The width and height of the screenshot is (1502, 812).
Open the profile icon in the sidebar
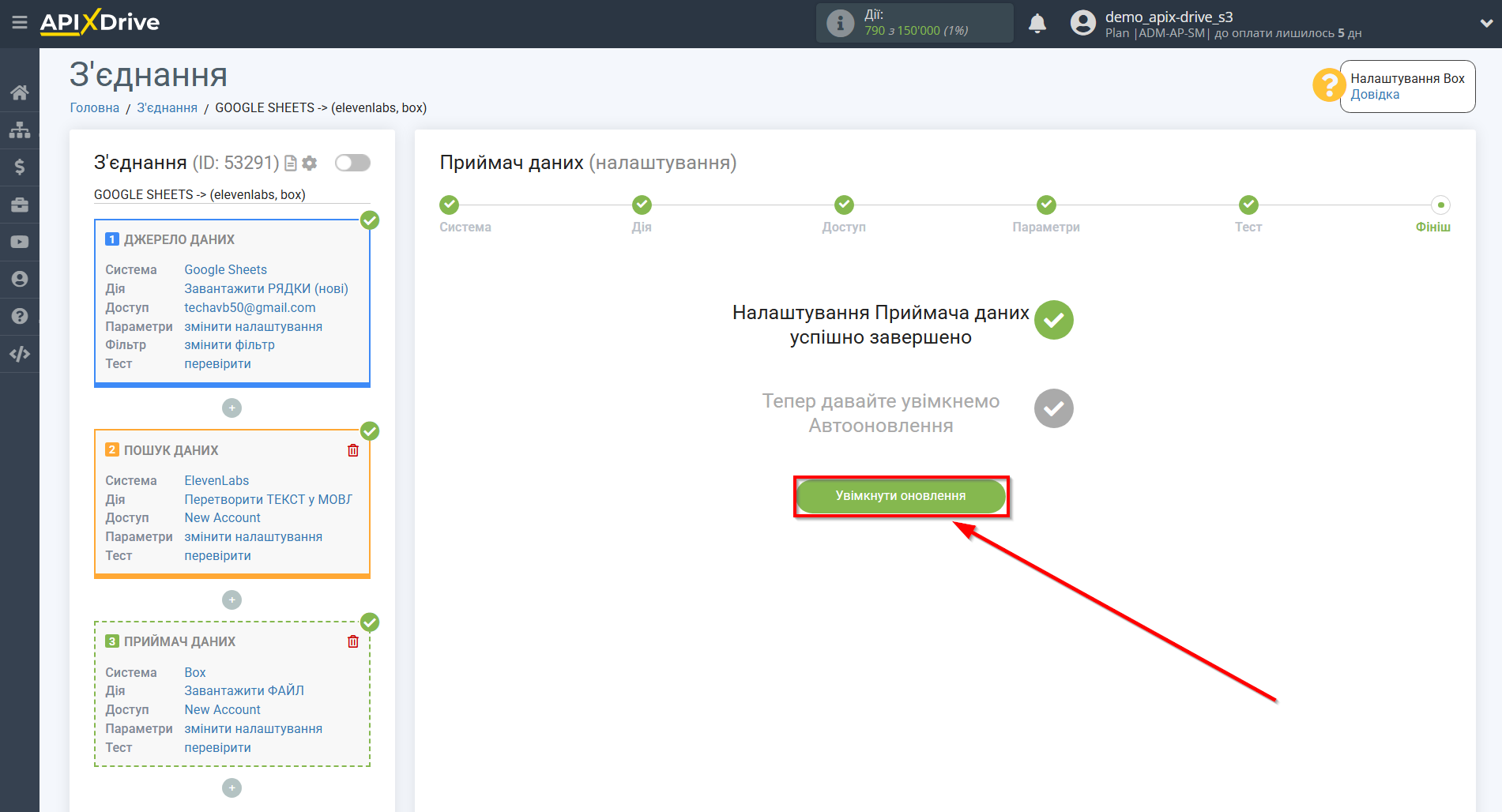[20, 279]
